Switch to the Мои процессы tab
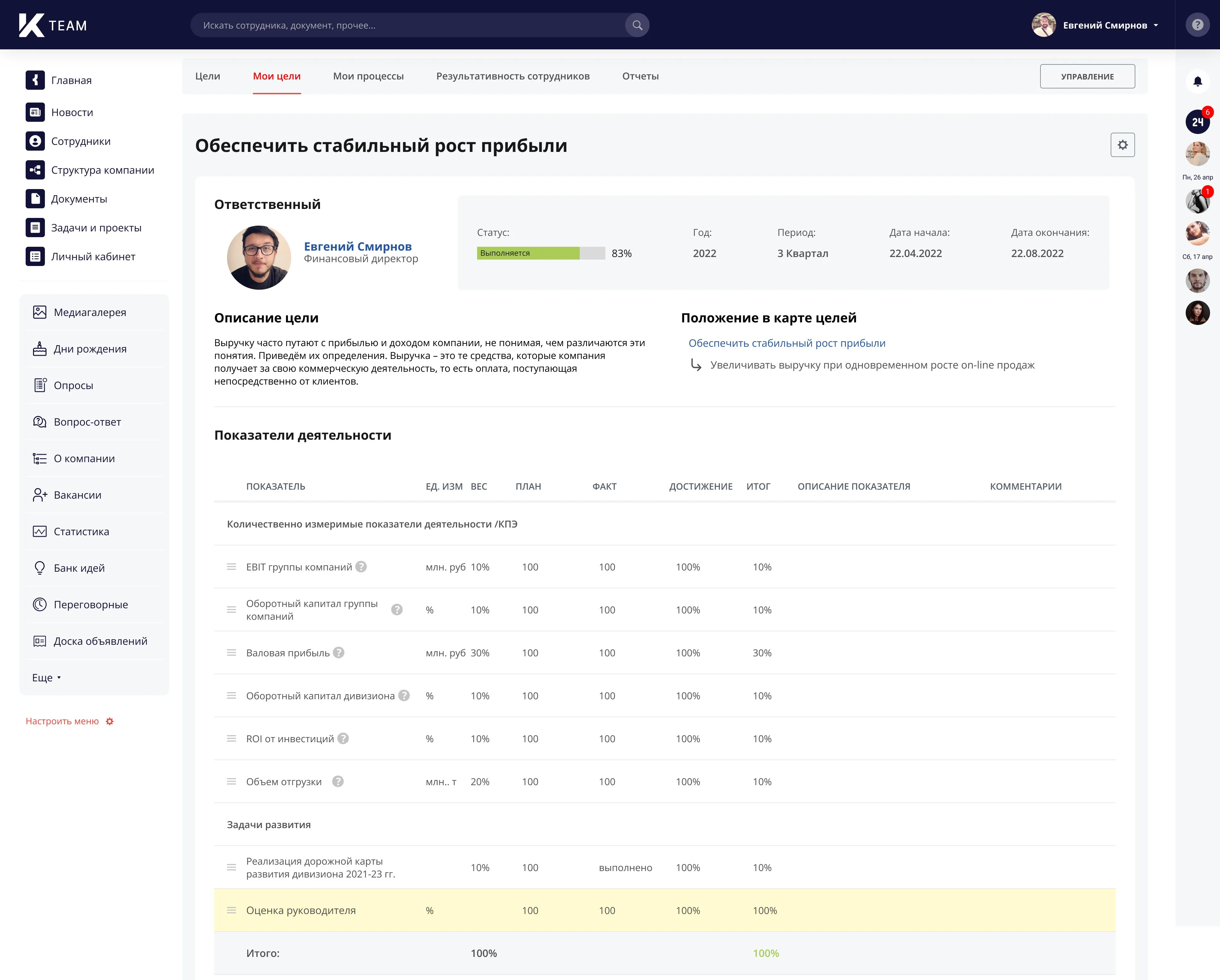The image size is (1220, 980). coord(368,76)
